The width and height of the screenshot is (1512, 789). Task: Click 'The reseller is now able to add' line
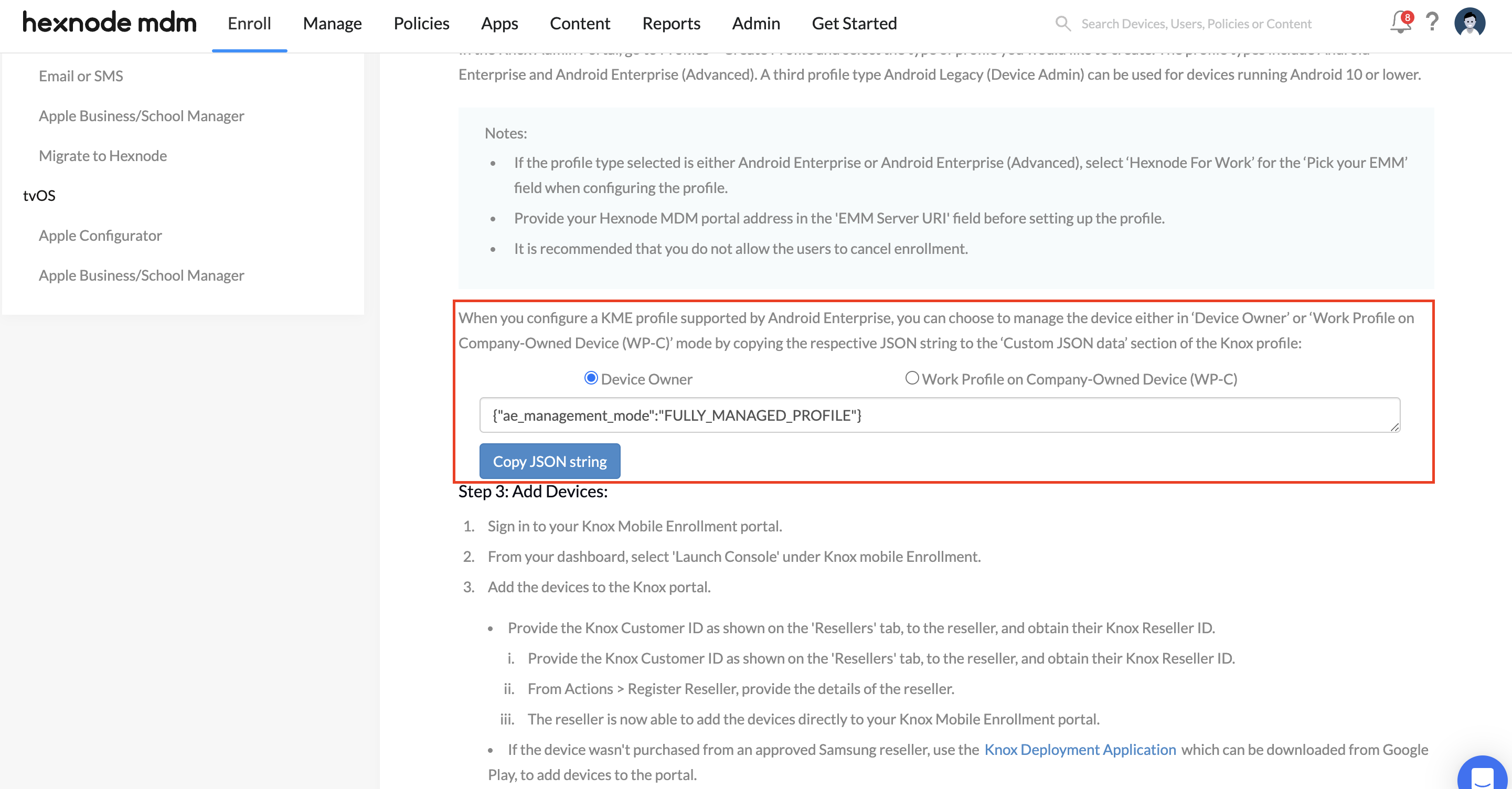point(814,720)
